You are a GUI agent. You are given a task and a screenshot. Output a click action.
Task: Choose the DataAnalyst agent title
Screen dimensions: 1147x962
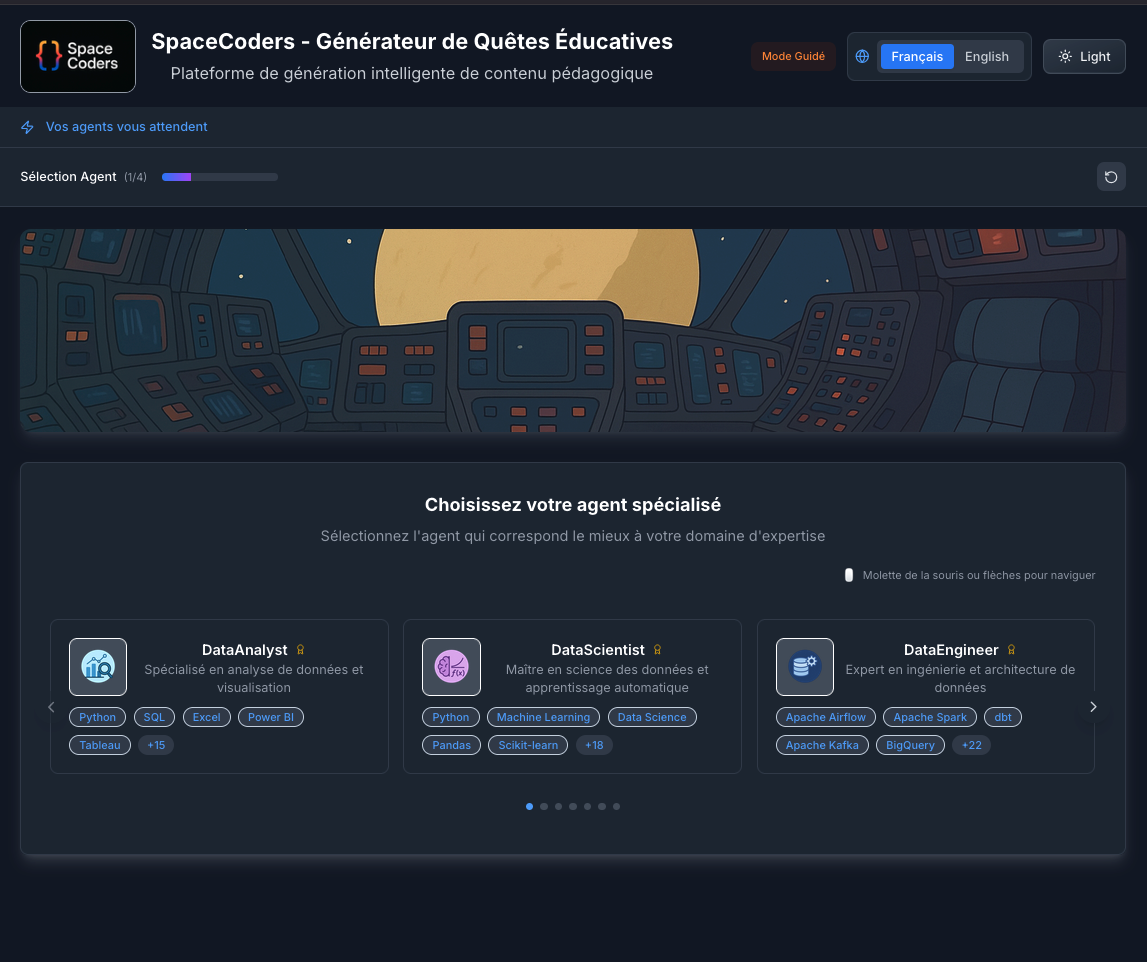pyautogui.click(x=244, y=650)
